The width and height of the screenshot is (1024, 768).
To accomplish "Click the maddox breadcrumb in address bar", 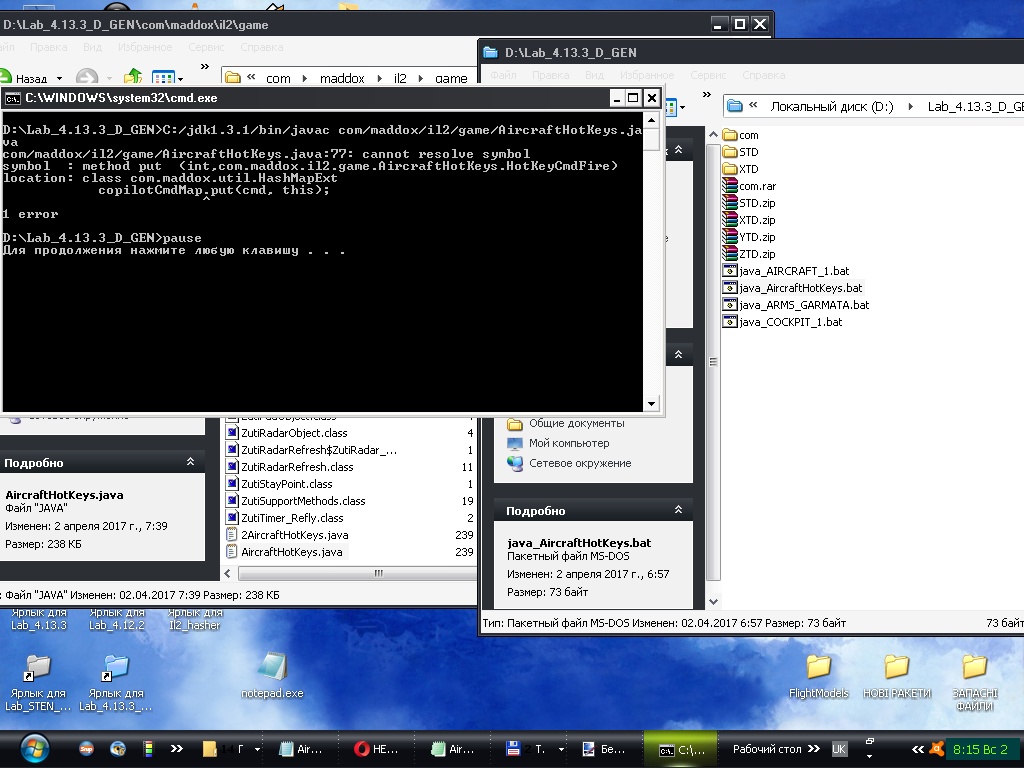I will point(343,78).
